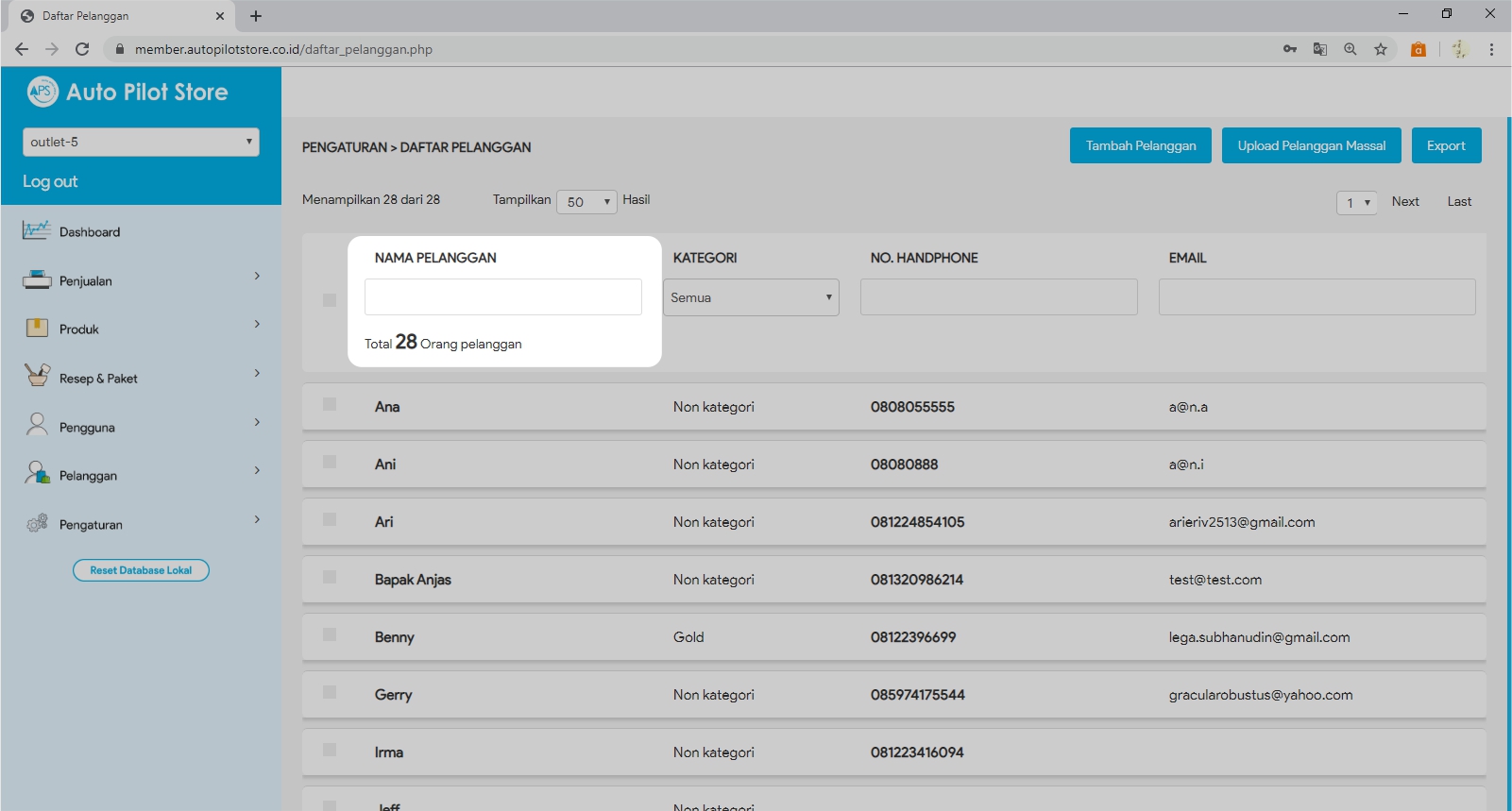This screenshot has height=811, width=1512.
Task: Click the Penjualan cash register icon
Action: click(x=37, y=279)
